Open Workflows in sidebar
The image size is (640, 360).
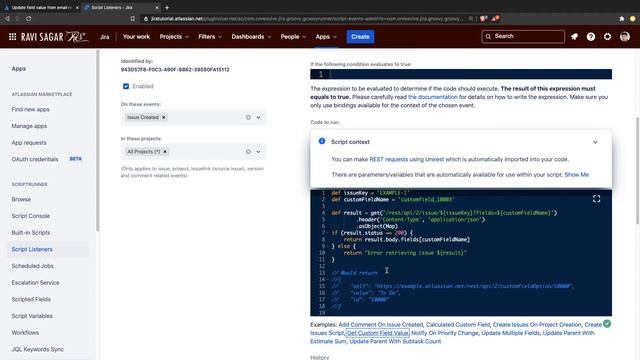(x=25, y=333)
